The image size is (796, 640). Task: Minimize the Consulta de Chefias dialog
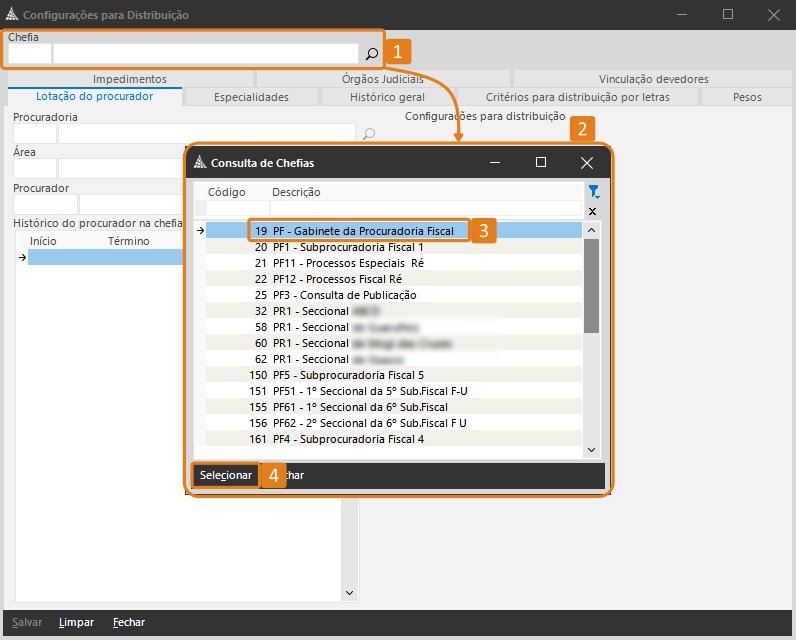pos(495,162)
